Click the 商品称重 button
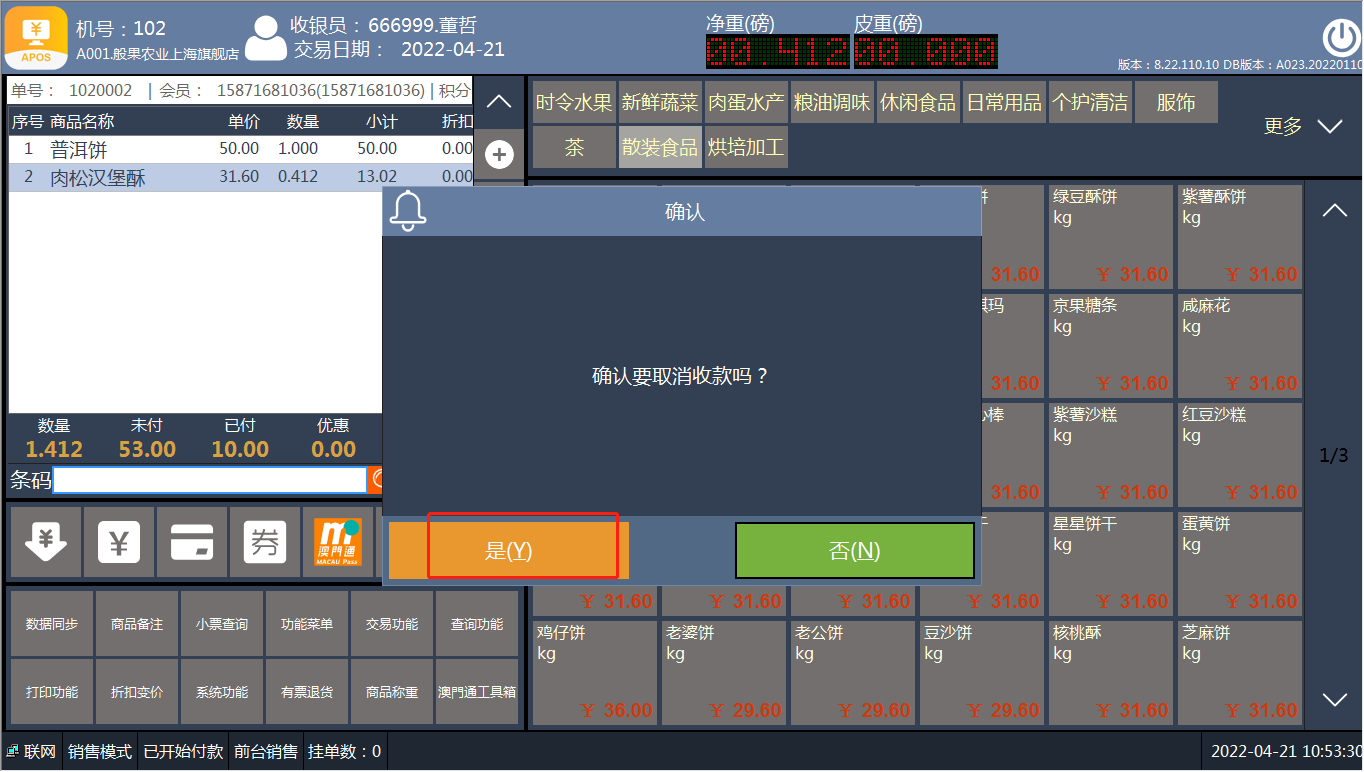This screenshot has width=1364, height=772. [392, 692]
